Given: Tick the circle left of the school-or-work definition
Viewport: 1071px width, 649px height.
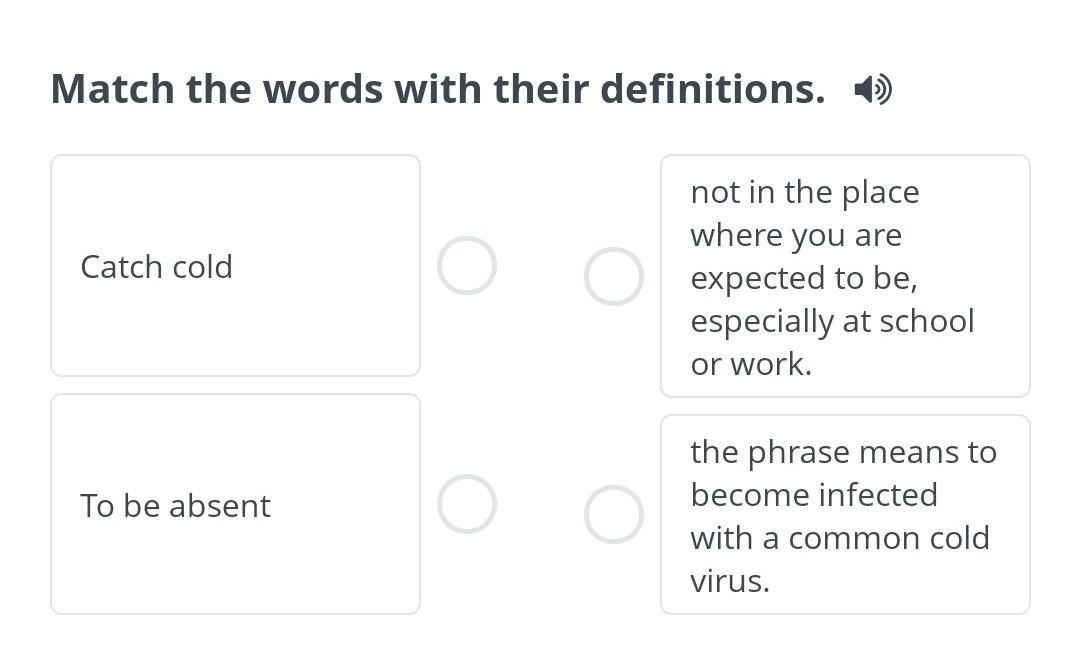Looking at the screenshot, I should tap(613, 277).
